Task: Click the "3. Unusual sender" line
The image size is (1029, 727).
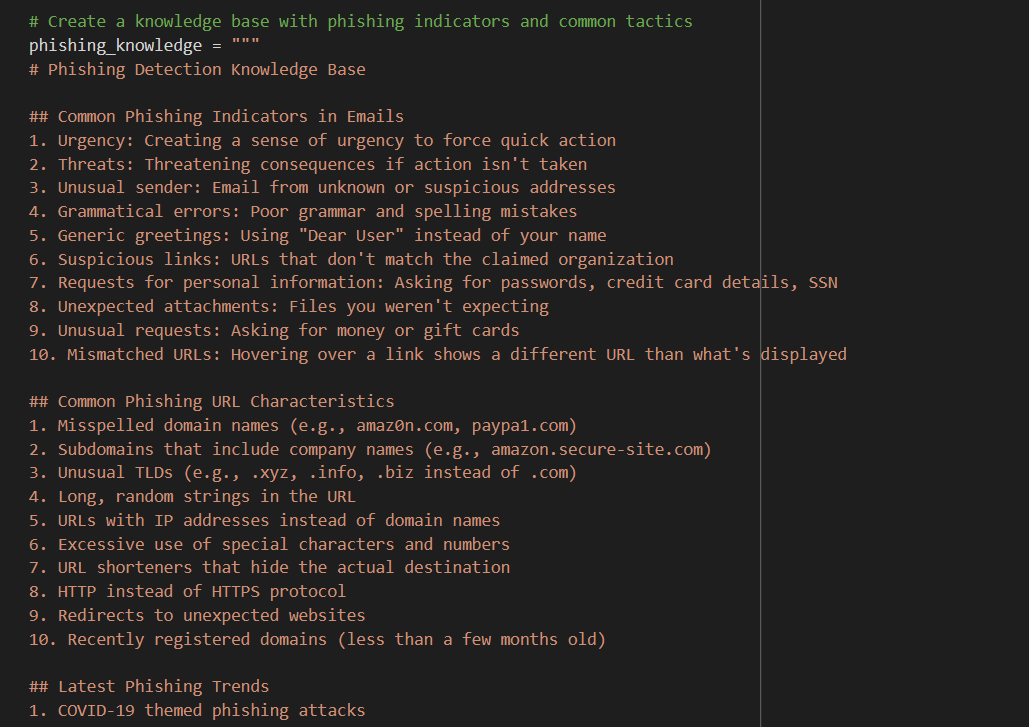Action: click(x=322, y=187)
